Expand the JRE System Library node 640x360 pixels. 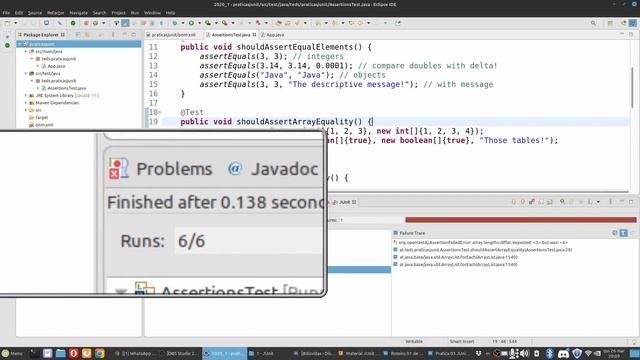click(26, 96)
